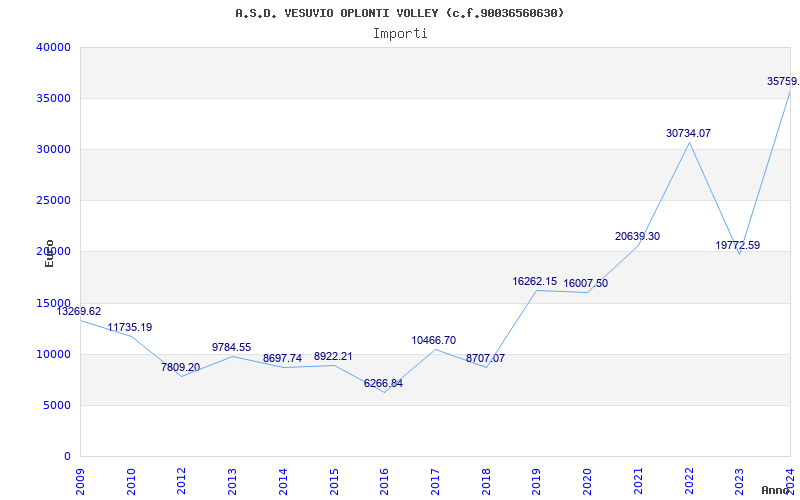The height and width of the screenshot is (500, 800).
Task: Click x-axis year 2019
Action: (537, 482)
